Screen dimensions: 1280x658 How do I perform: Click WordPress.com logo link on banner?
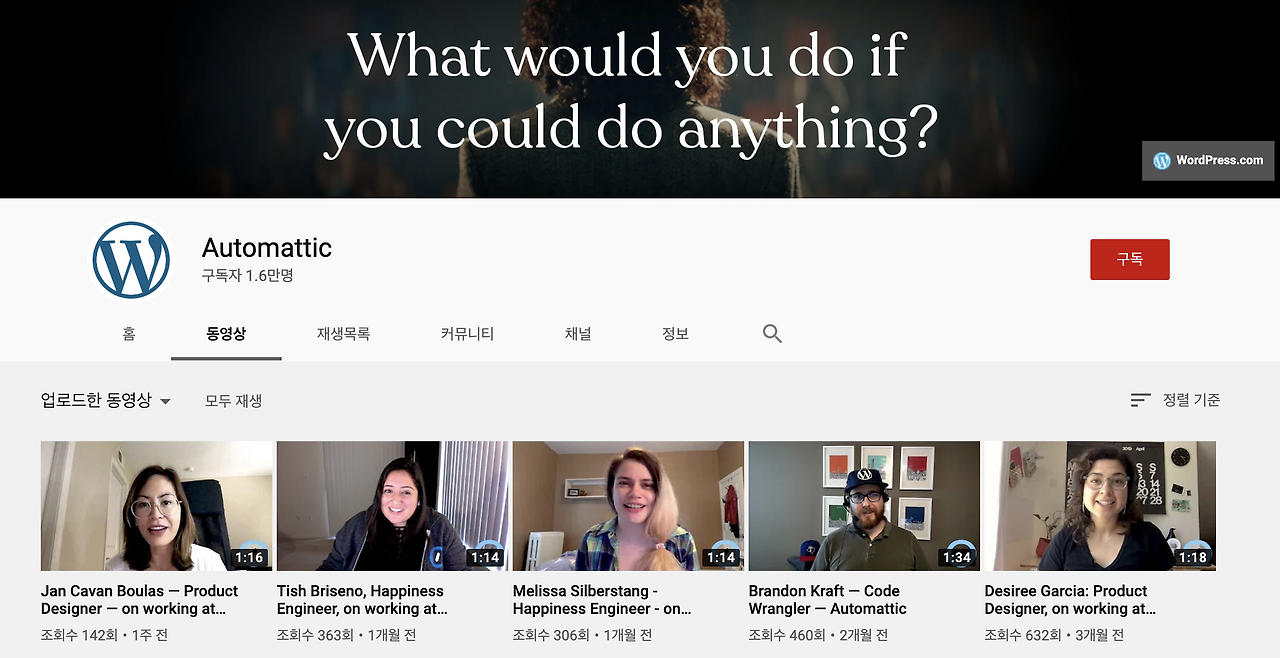(1208, 160)
